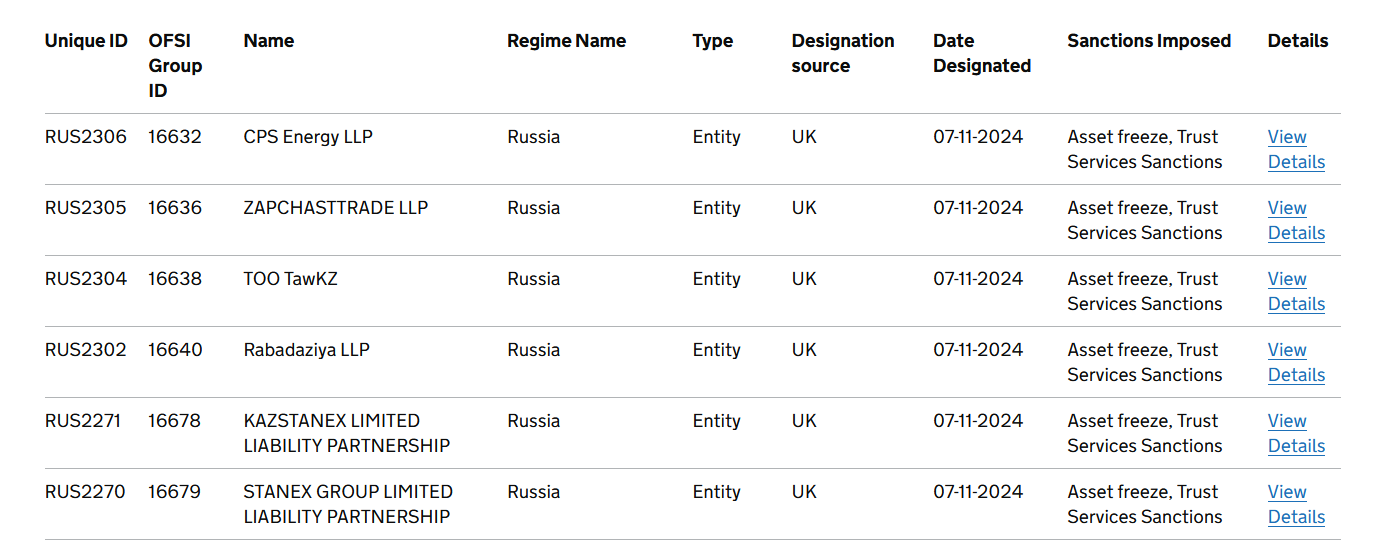The width and height of the screenshot is (1380, 545).
Task: Click the Regime Name column header
Action: pos(566,41)
